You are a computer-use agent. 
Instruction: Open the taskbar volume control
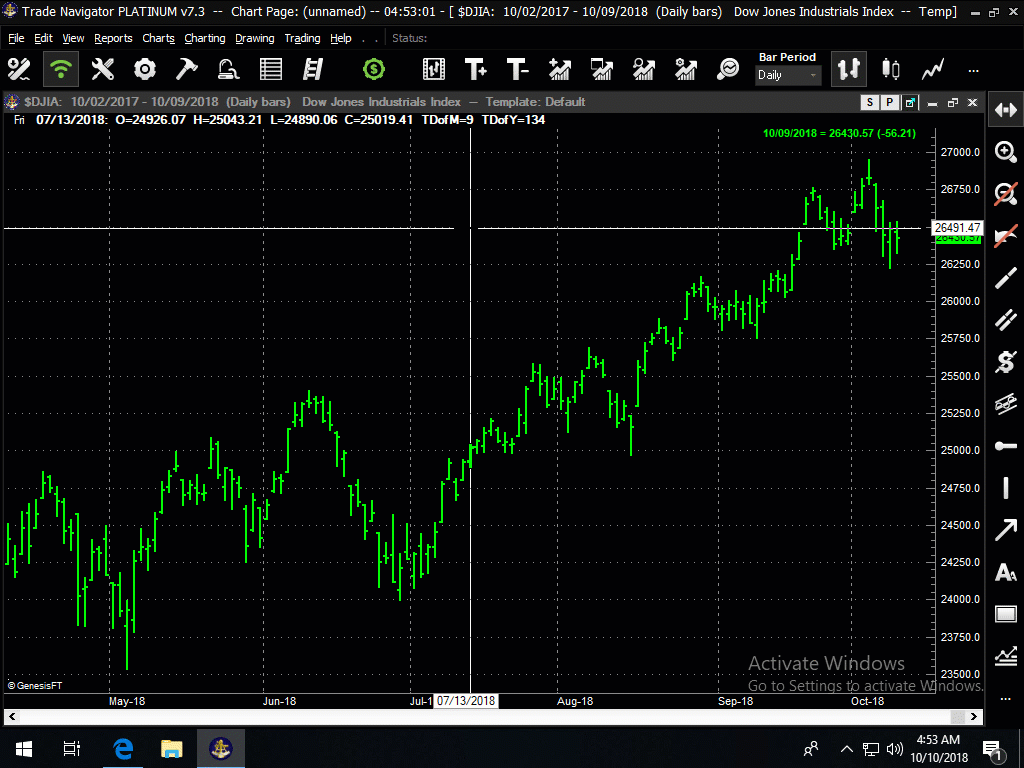895,748
